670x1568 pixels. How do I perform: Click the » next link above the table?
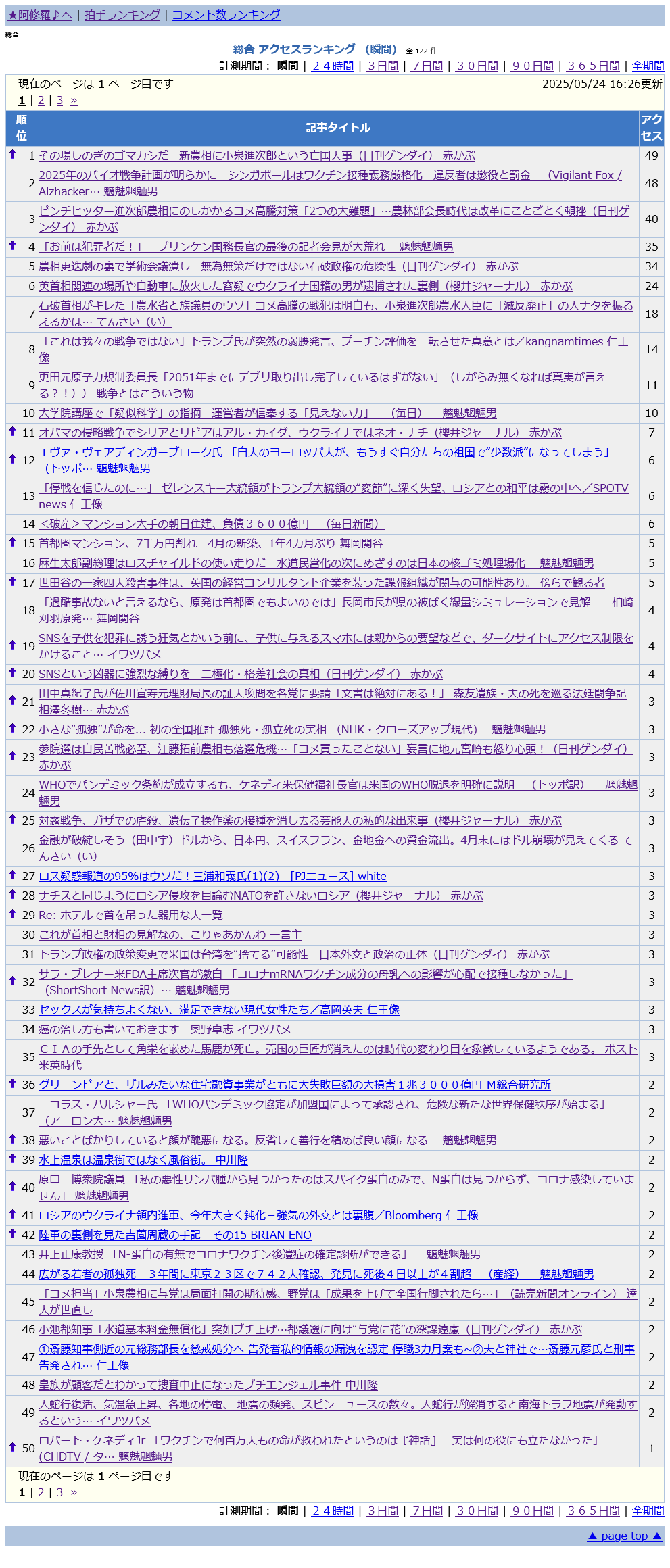tap(74, 100)
